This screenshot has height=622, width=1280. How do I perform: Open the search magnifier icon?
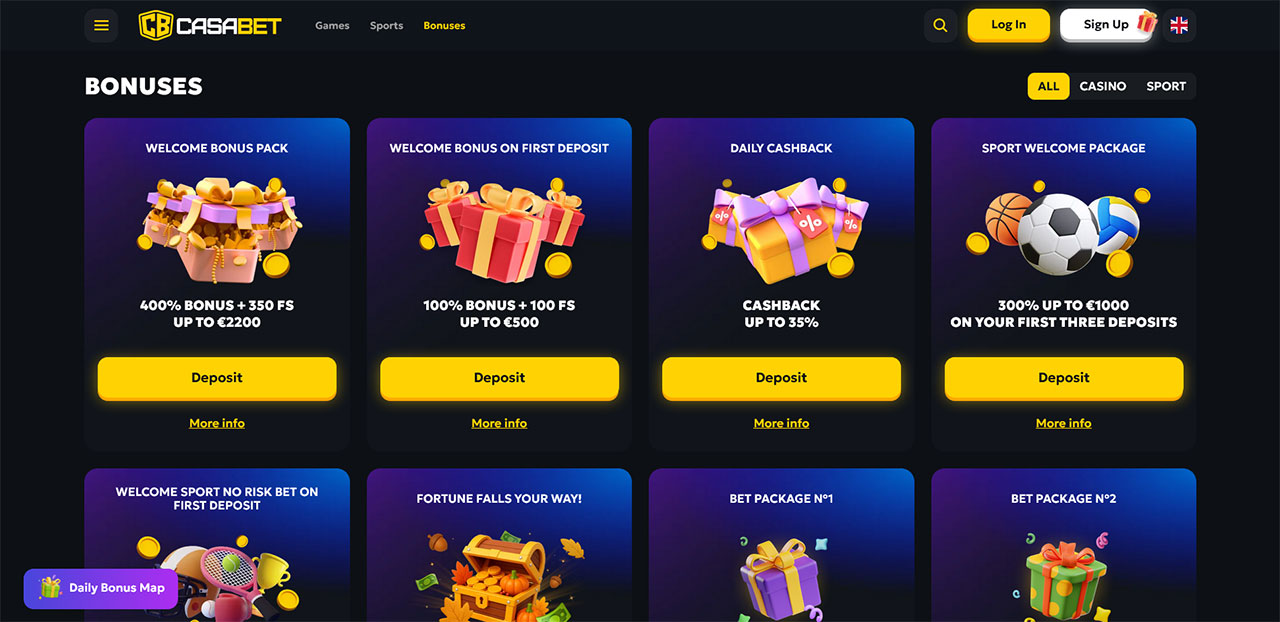coord(940,25)
